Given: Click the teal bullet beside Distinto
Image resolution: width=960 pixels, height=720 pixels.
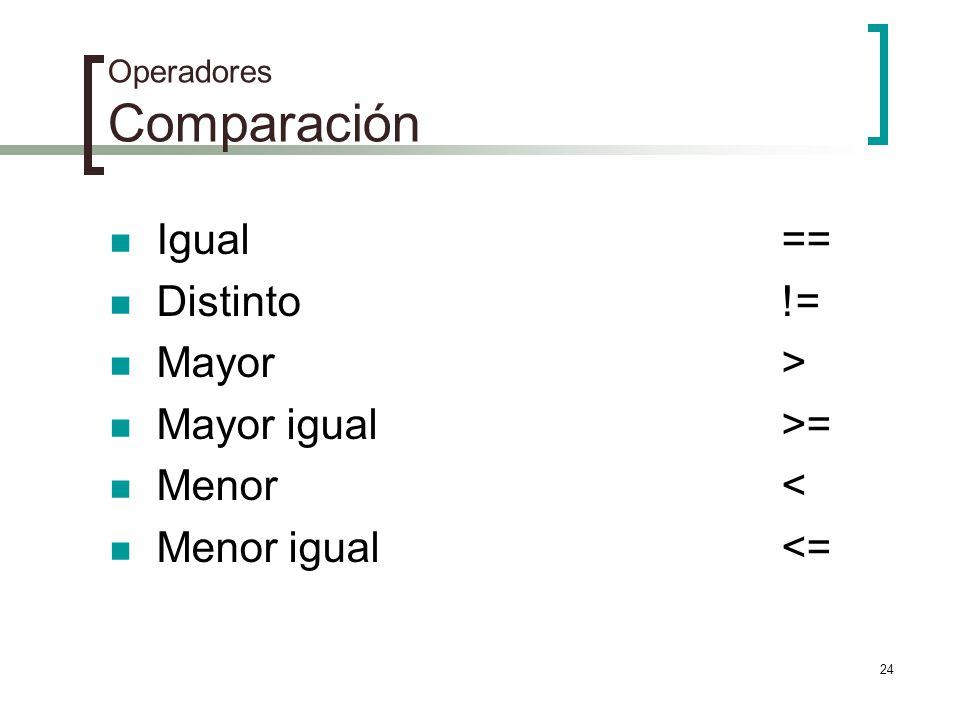Looking at the screenshot, I should pyautogui.click(x=121, y=305).
